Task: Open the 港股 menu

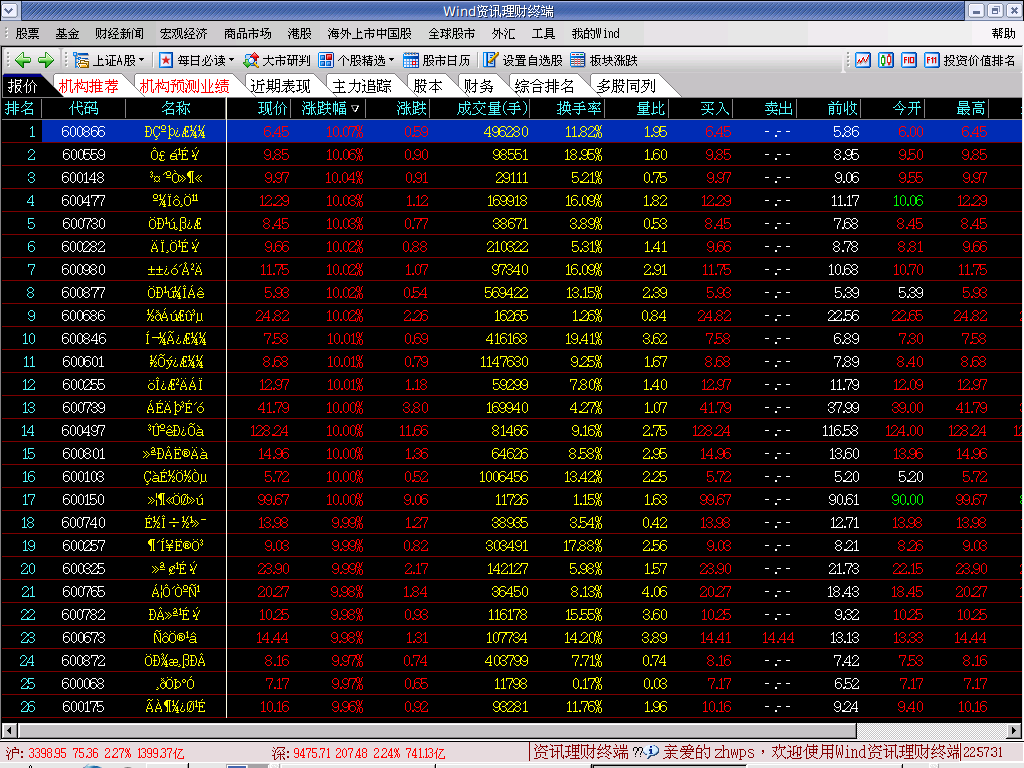Action: click(x=300, y=33)
